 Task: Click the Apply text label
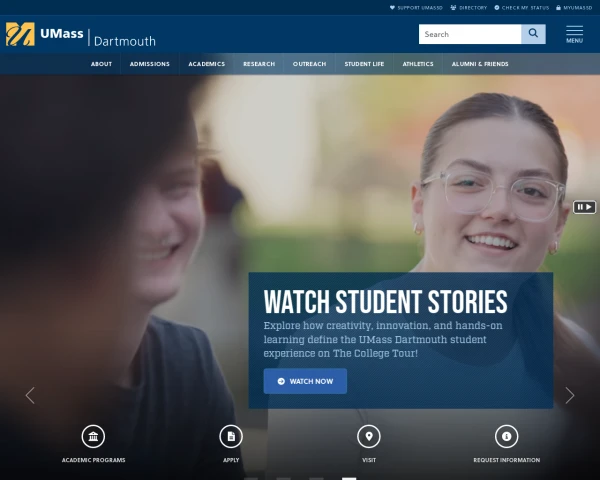(x=231, y=460)
